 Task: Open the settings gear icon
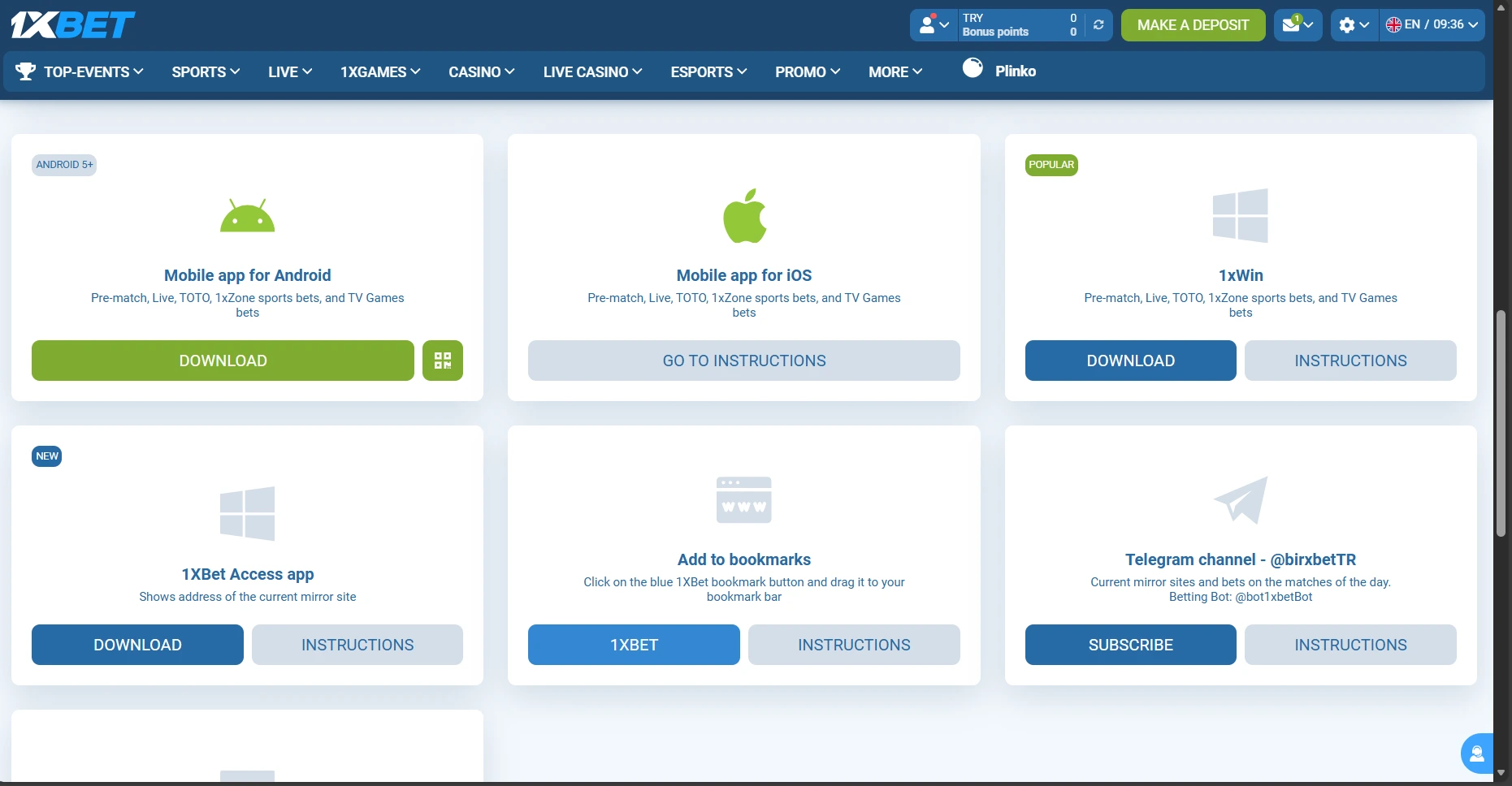[x=1349, y=25]
